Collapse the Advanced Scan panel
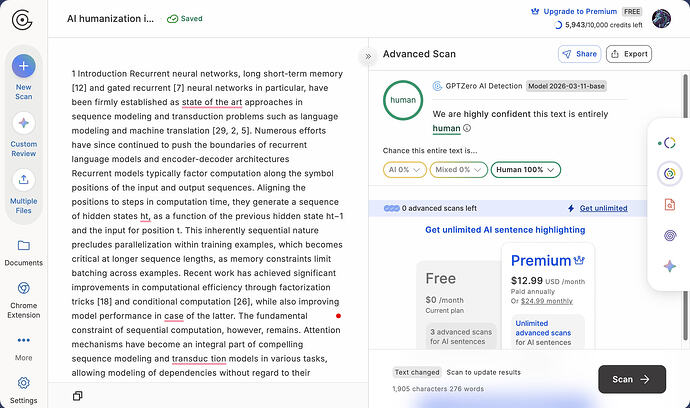 (x=368, y=56)
